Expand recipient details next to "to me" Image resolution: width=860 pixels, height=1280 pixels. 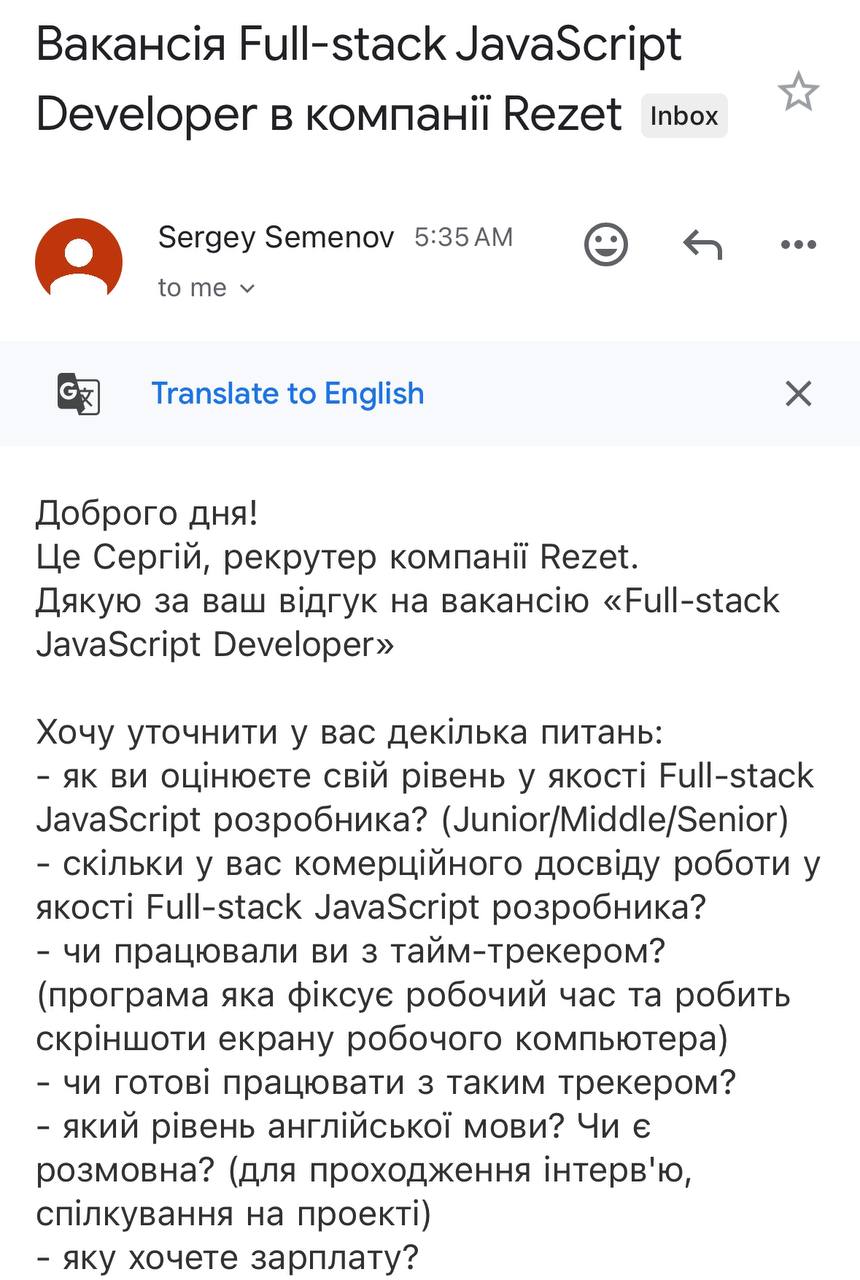point(248,289)
